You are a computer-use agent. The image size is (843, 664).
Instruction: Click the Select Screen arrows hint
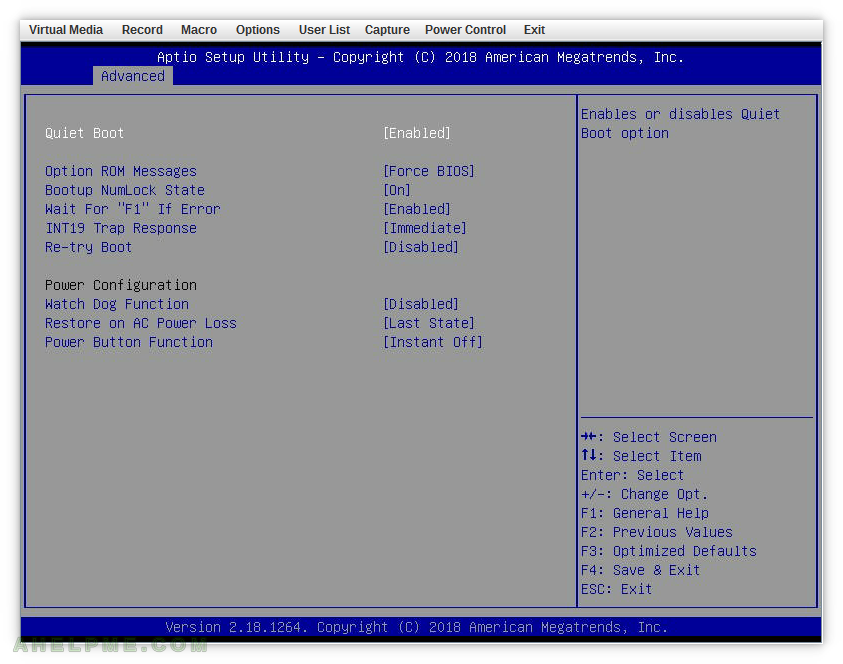[648, 437]
